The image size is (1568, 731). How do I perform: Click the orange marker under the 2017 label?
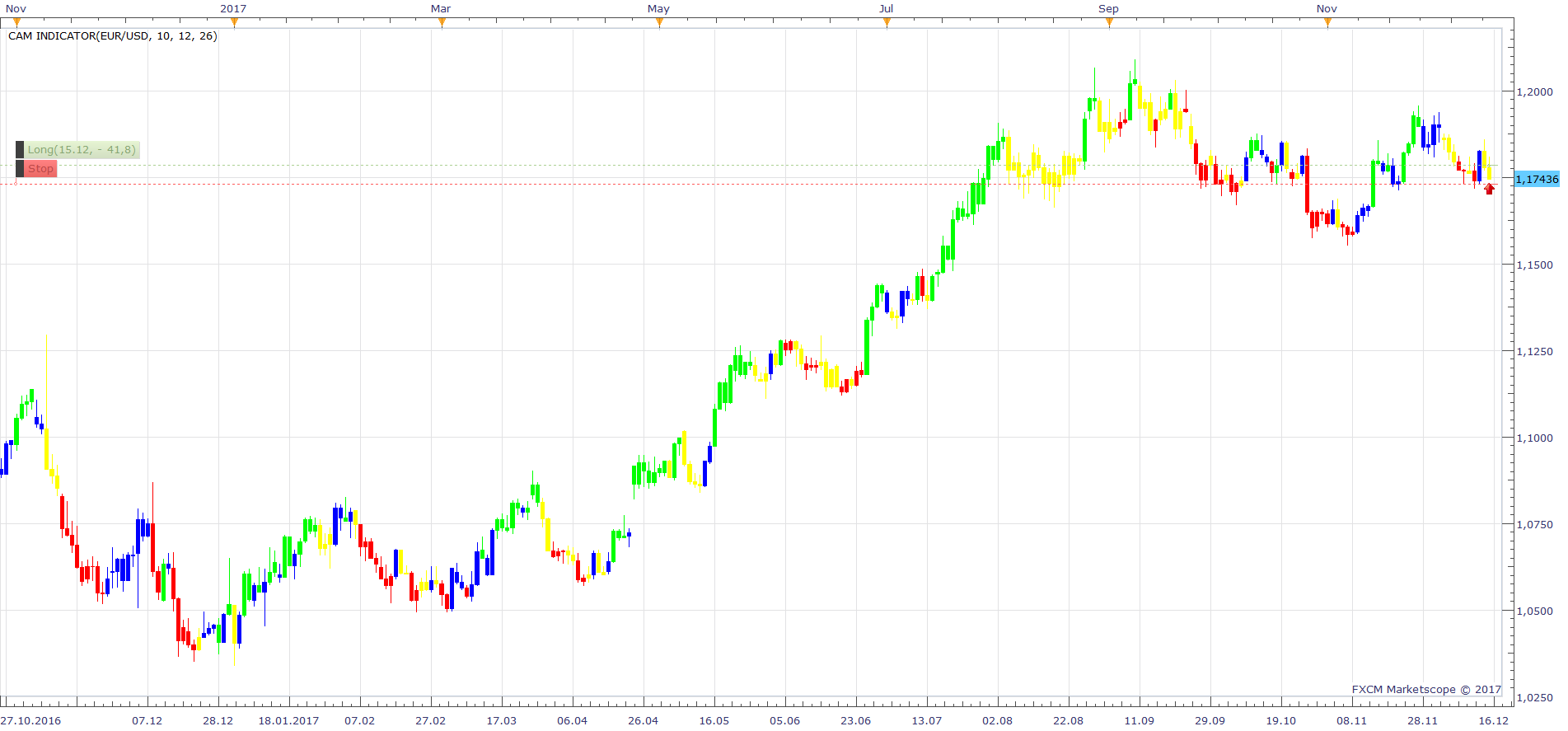point(235,22)
